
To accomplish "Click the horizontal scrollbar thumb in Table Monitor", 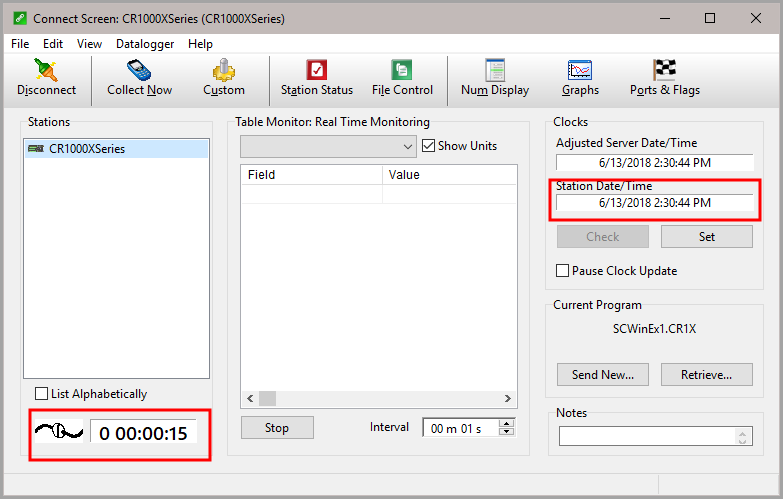I will (267, 398).
